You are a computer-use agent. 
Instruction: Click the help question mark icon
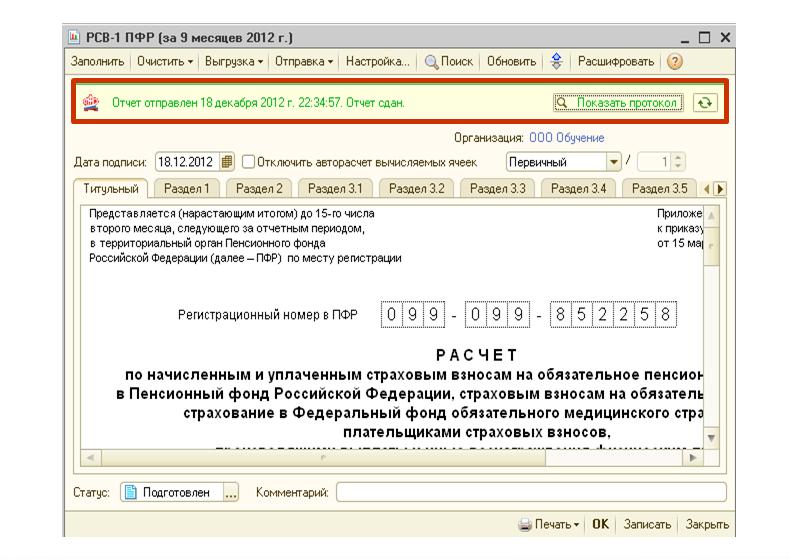675,62
